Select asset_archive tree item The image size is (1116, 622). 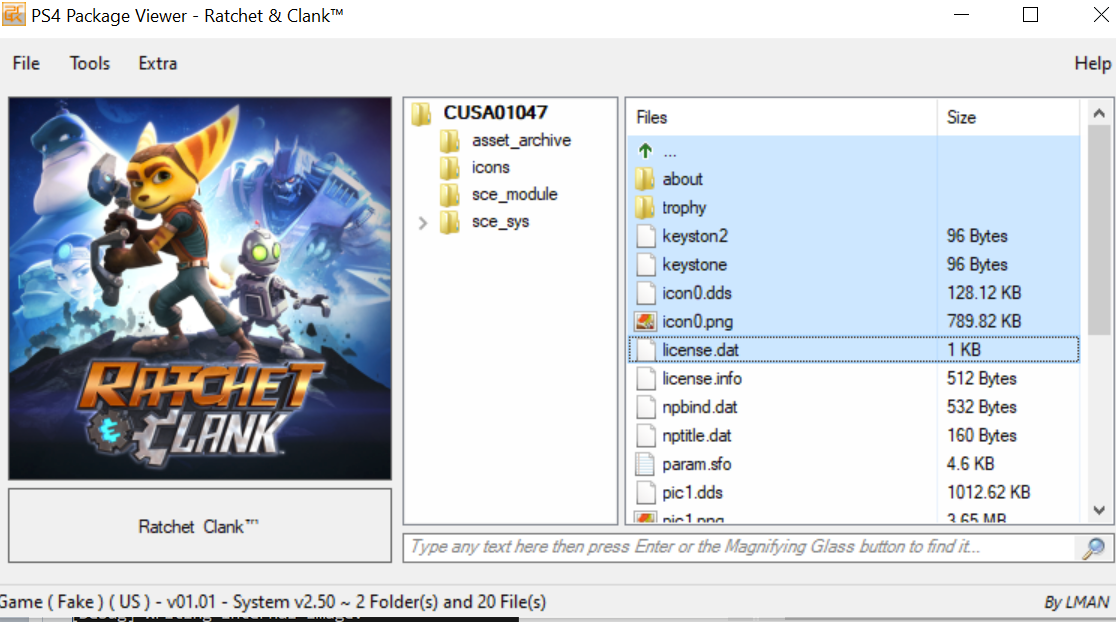pyautogui.click(x=521, y=140)
